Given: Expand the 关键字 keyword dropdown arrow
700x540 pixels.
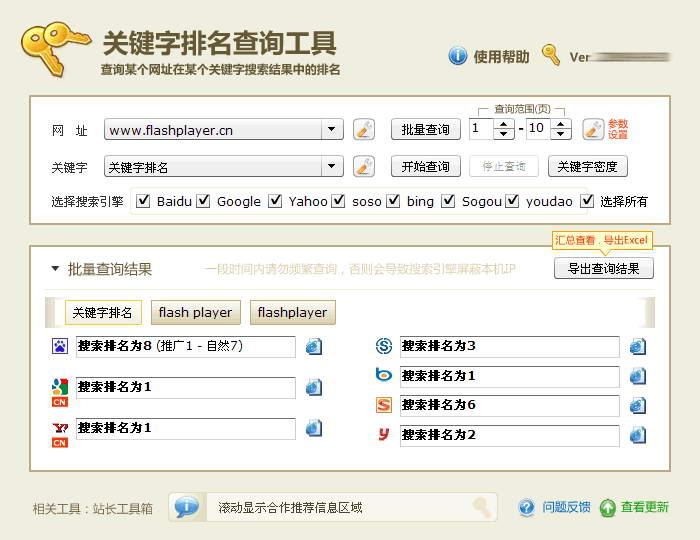Looking at the screenshot, I should click(x=332, y=166).
